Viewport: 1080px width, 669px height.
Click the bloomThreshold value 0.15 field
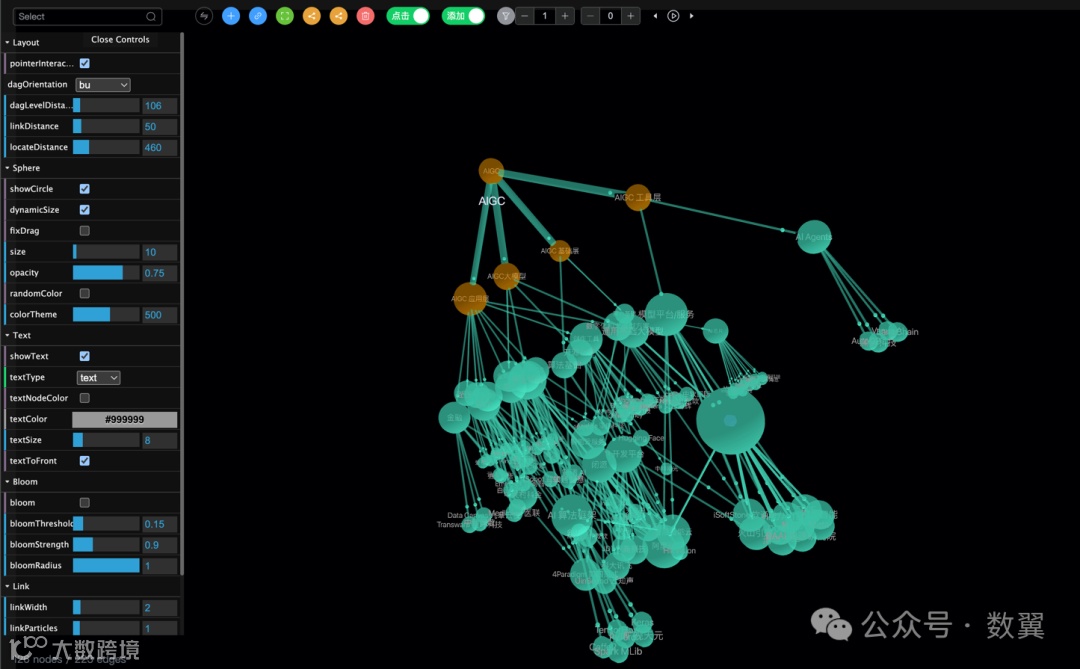(x=160, y=524)
